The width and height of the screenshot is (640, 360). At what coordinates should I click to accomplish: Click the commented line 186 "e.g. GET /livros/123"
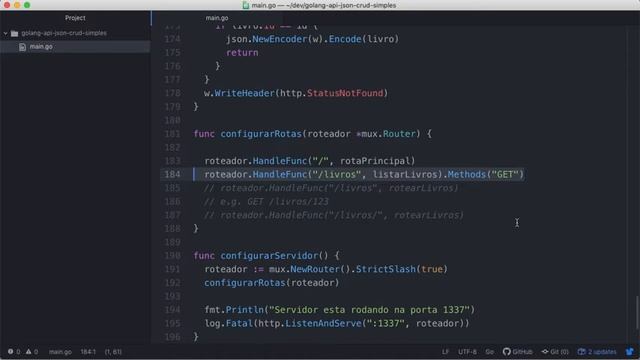266,202
